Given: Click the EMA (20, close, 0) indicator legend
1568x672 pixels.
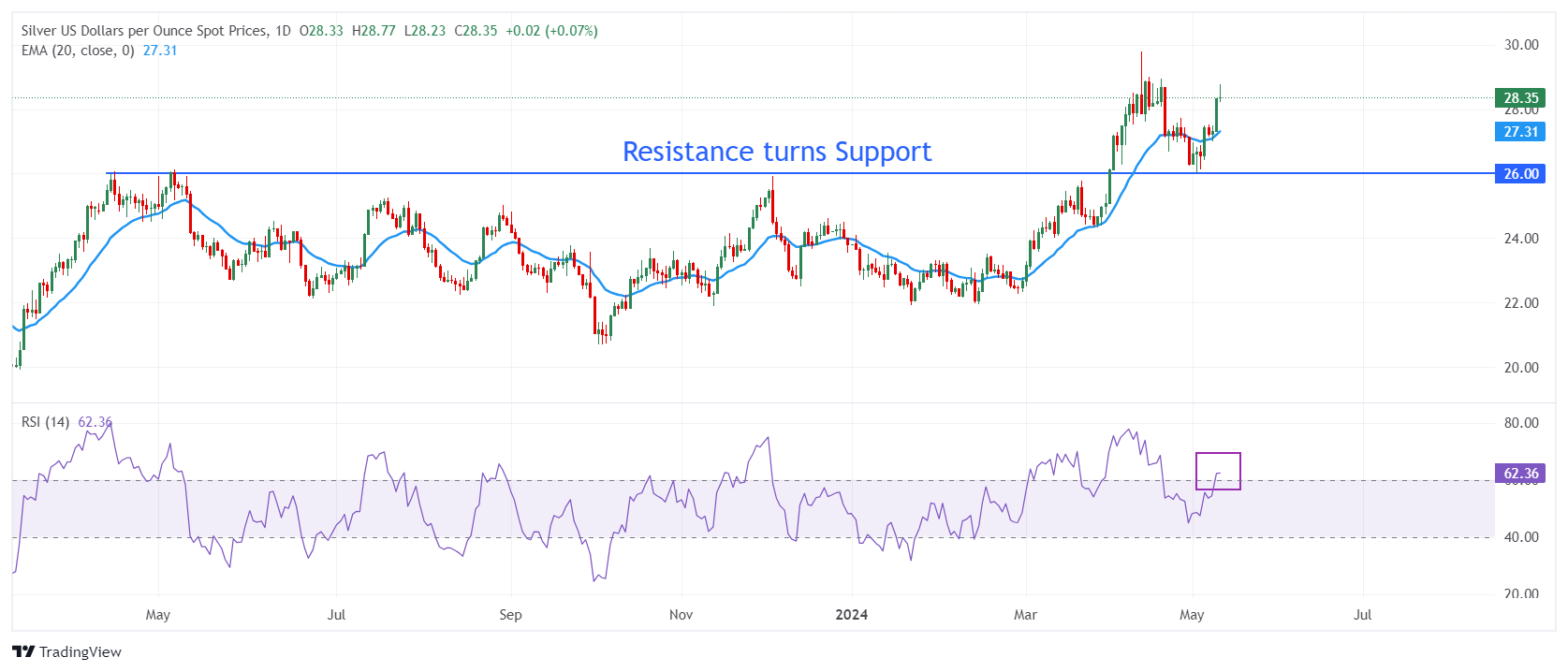Looking at the screenshot, I should click(78, 51).
